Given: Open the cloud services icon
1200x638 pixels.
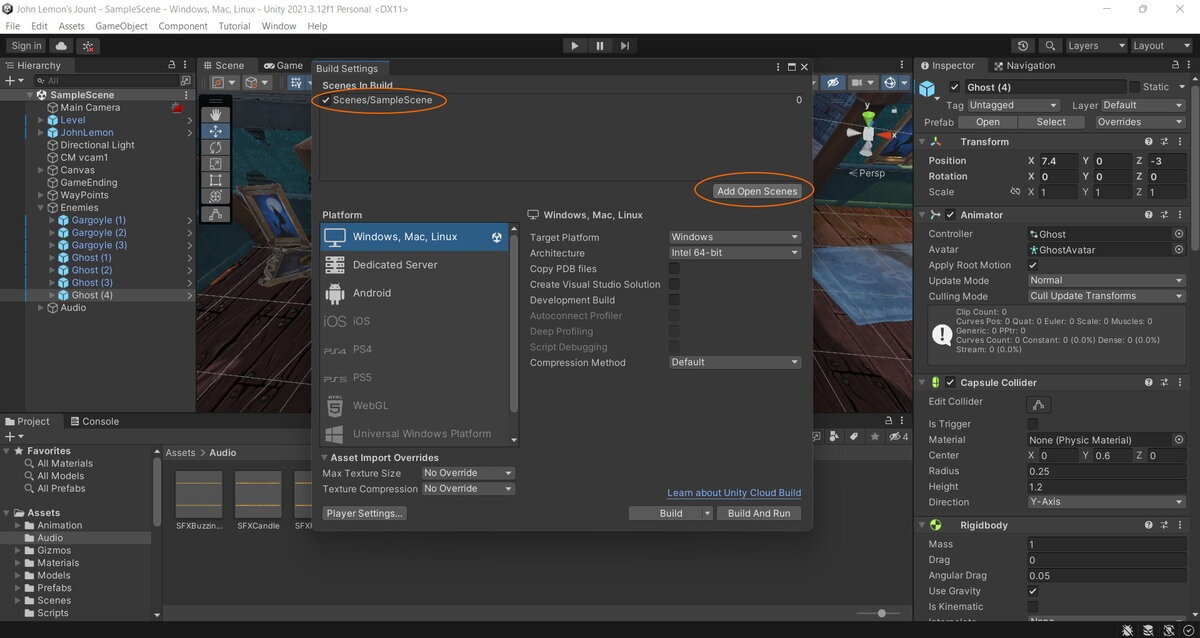Looking at the screenshot, I should [x=62, y=46].
